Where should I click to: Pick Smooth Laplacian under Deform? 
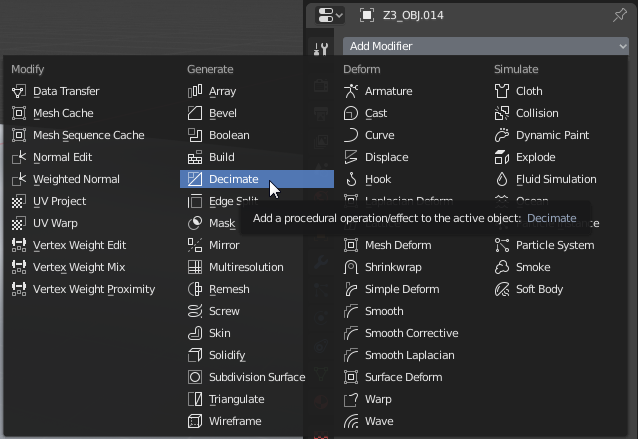pyautogui.click(x=409, y=355)
